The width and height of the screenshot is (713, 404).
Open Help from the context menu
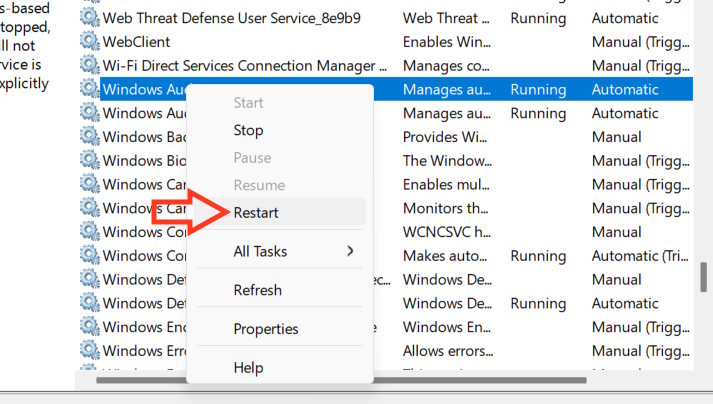tap(248, 368)
